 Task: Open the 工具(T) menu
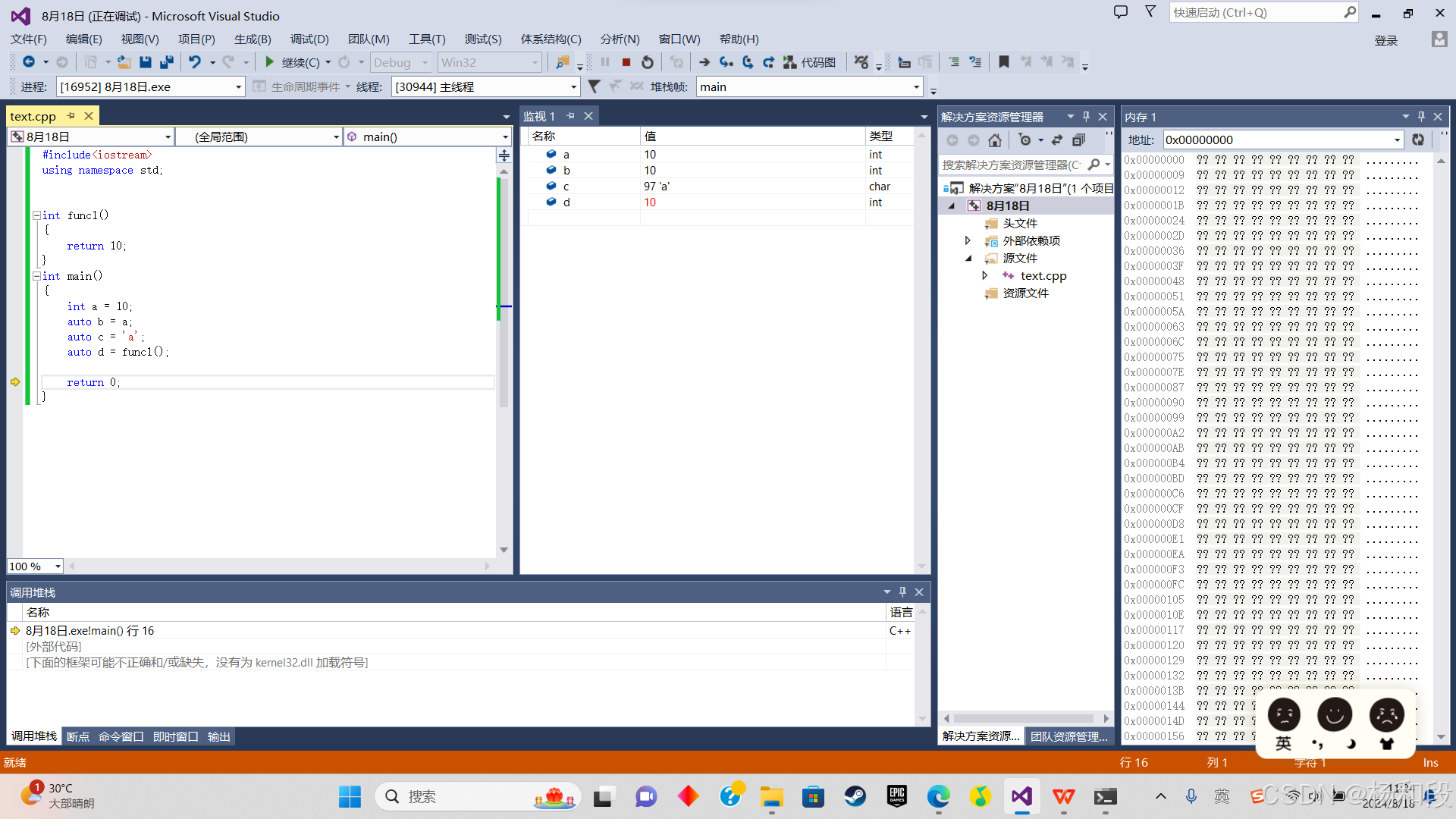tap(427, 39)
